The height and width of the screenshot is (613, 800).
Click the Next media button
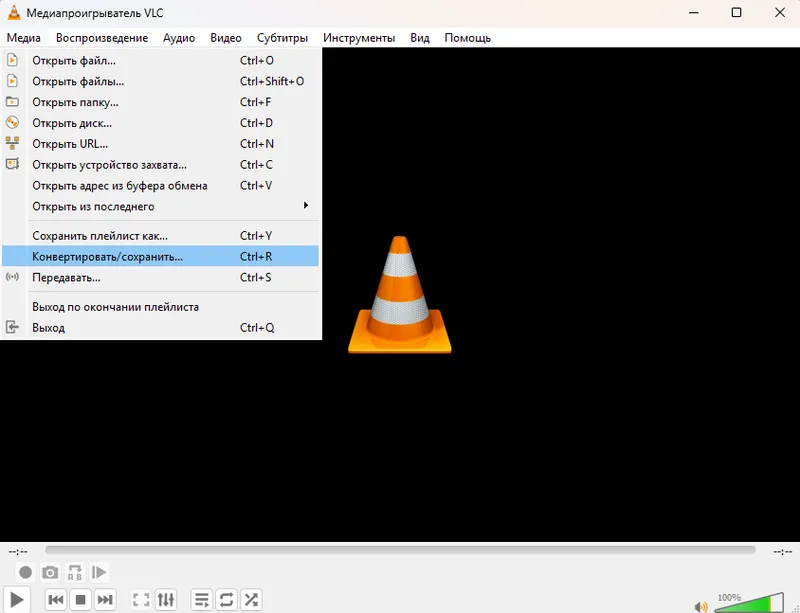click(x=105, y=600)
